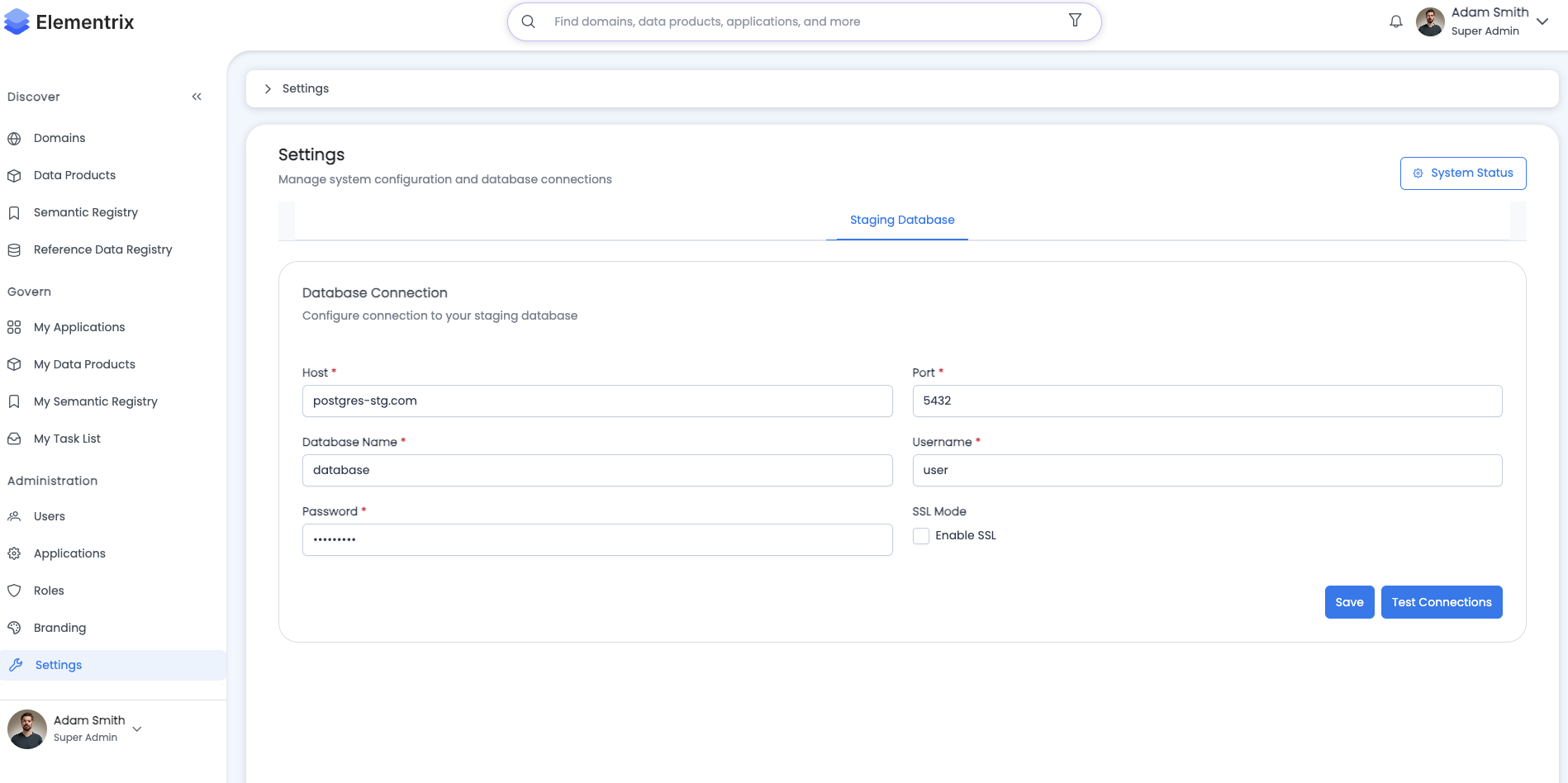The image size is (1568, 783).
Task: Click the Roles shield icon
Action: pos(14,591)
